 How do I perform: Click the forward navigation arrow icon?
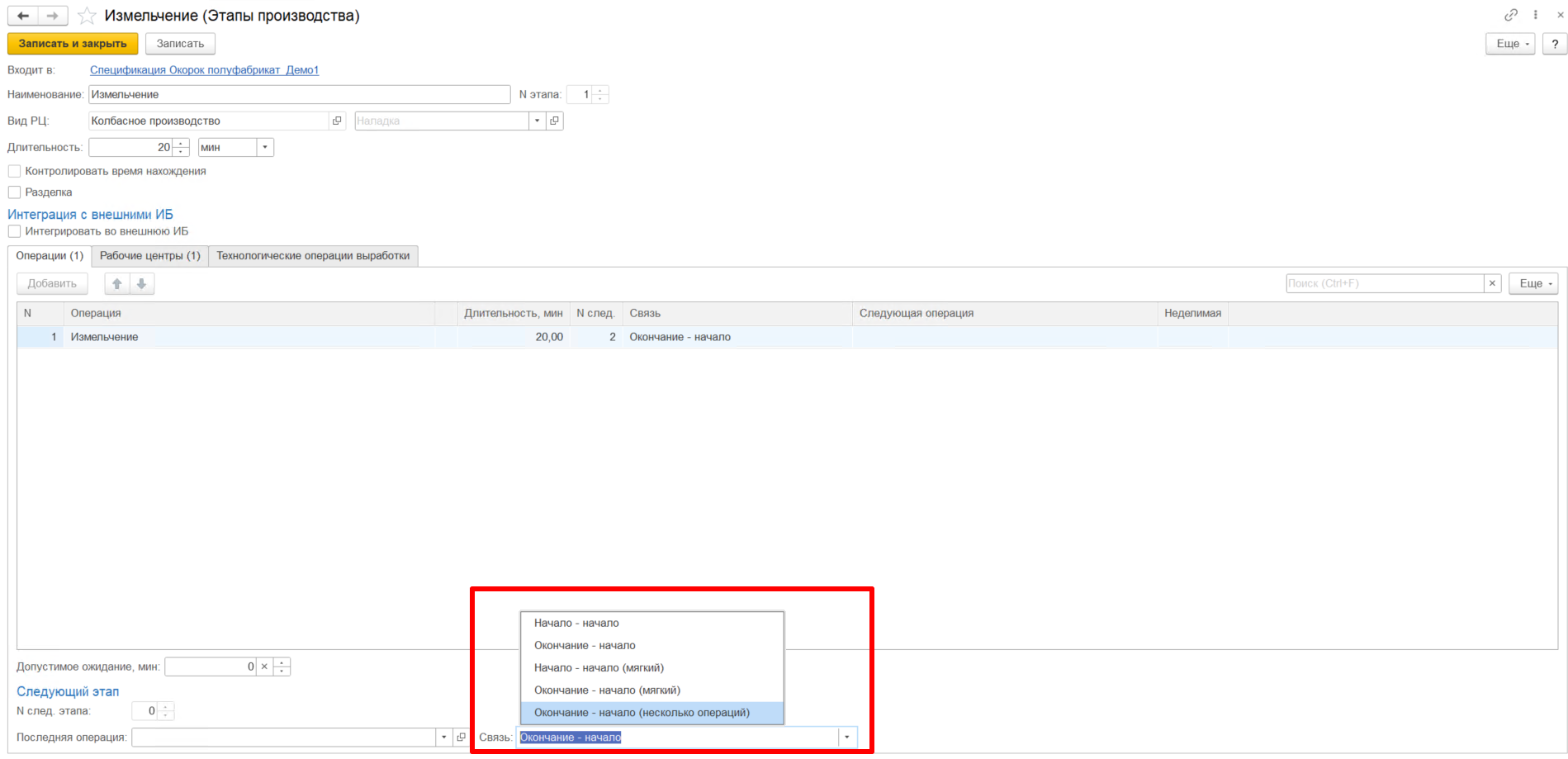pyautogui.click(x=52, y=16)
